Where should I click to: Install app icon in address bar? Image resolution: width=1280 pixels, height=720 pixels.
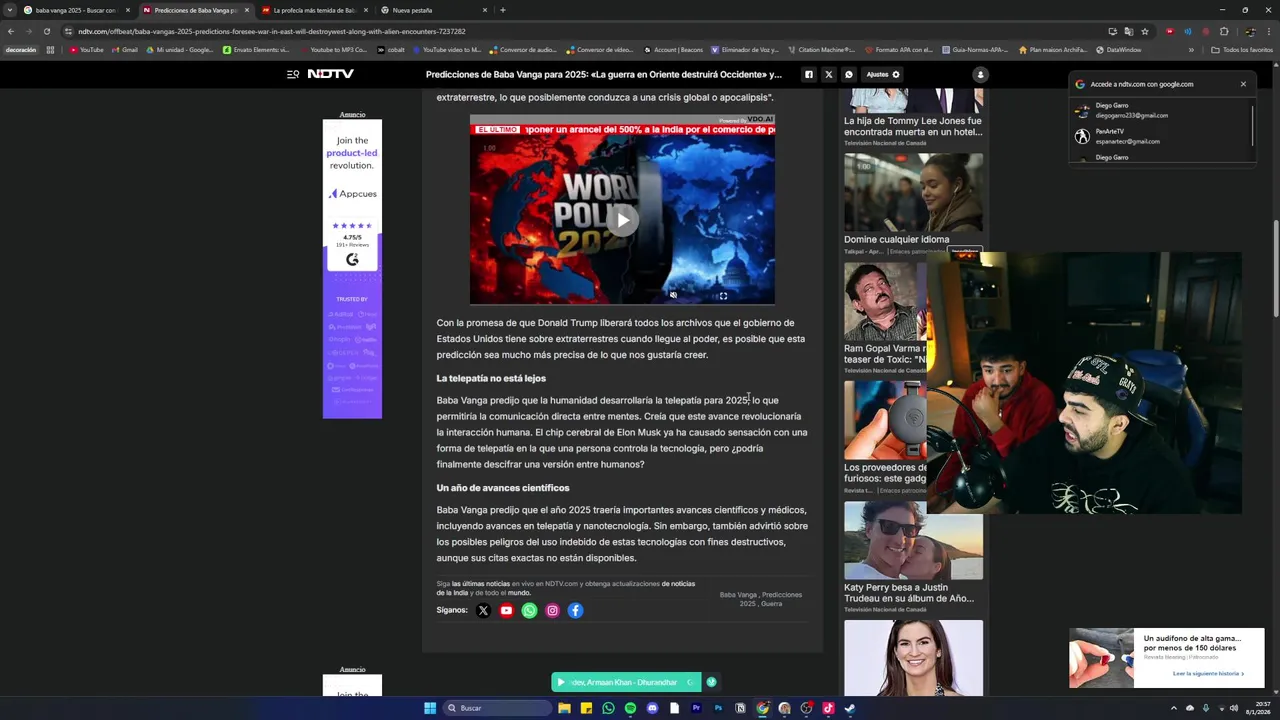(1112, 31)
